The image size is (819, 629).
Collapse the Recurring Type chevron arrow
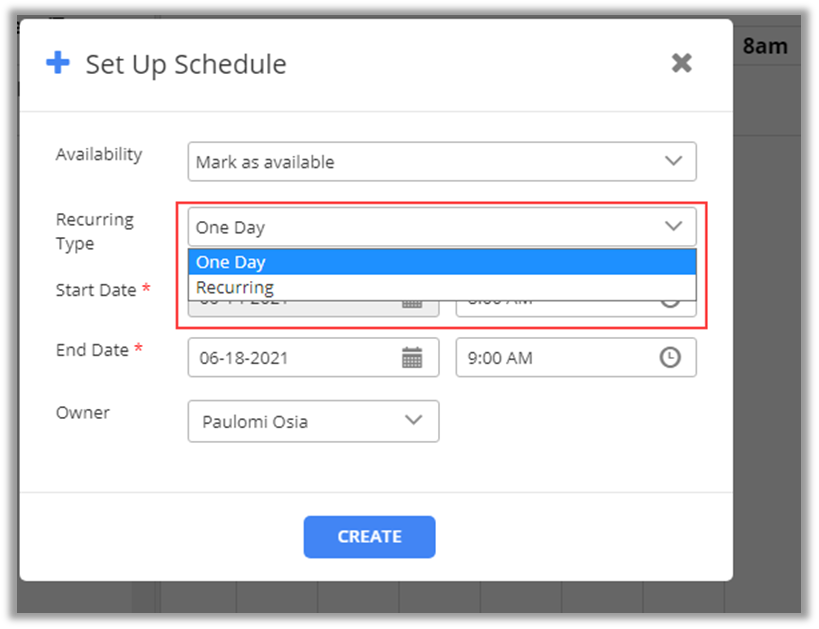(x=673, y=227)
